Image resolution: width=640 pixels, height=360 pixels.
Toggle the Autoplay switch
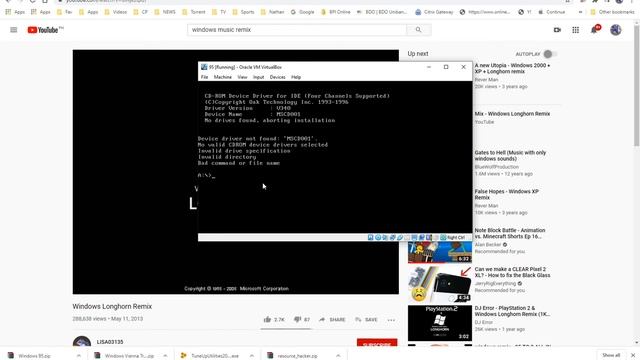pyautogui.click(x=549, y=54)
